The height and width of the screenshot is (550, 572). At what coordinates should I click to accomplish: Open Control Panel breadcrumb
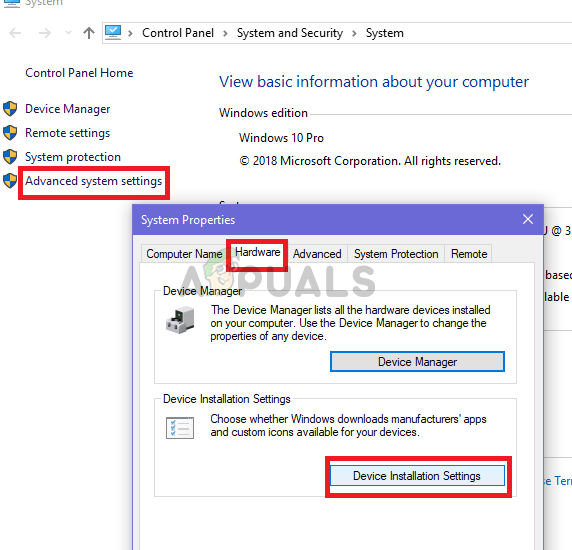(x=178, y=33)
